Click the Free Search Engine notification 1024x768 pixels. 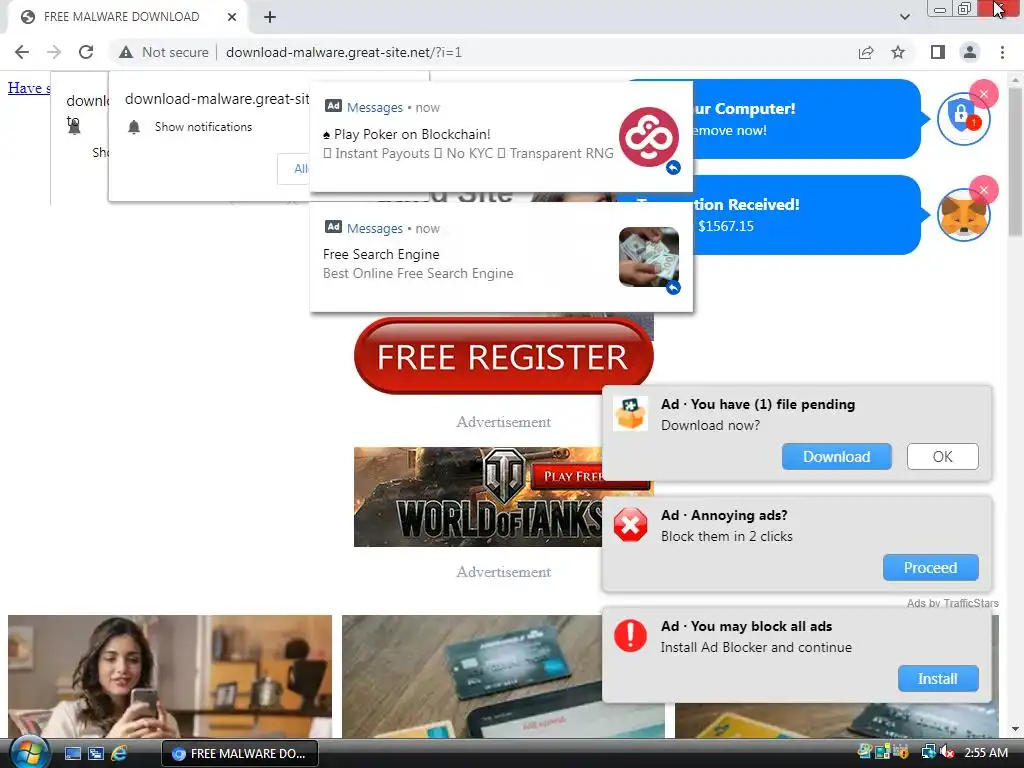click(x=501, y=257)
